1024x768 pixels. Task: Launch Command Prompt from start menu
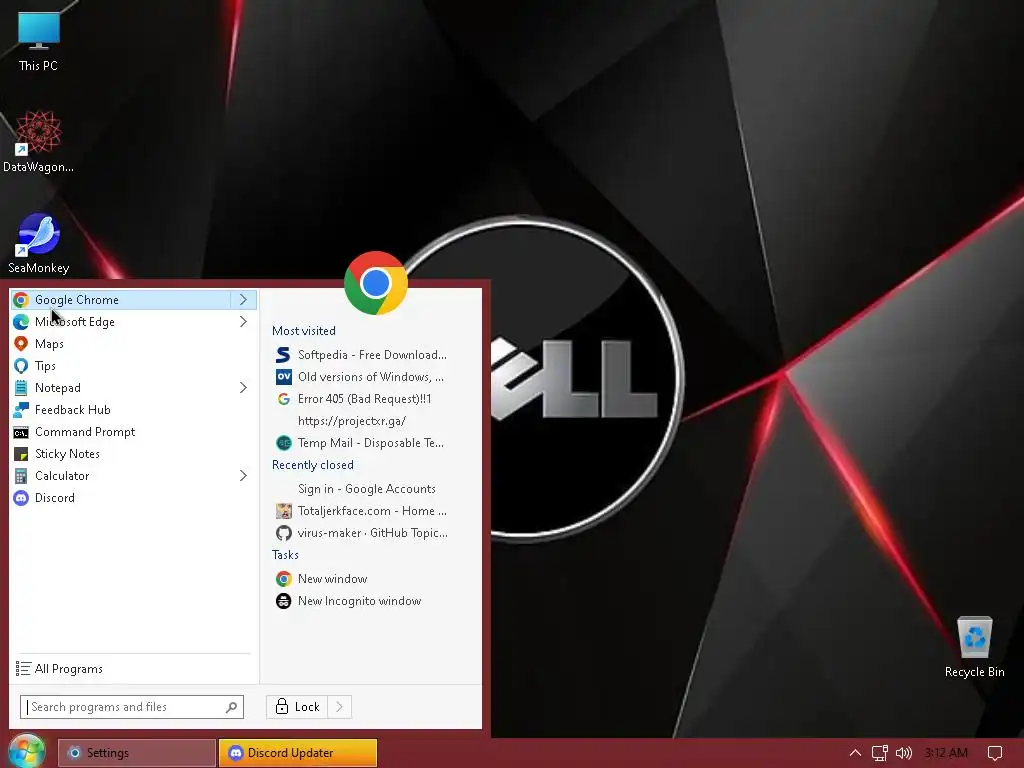click(134, 432)
